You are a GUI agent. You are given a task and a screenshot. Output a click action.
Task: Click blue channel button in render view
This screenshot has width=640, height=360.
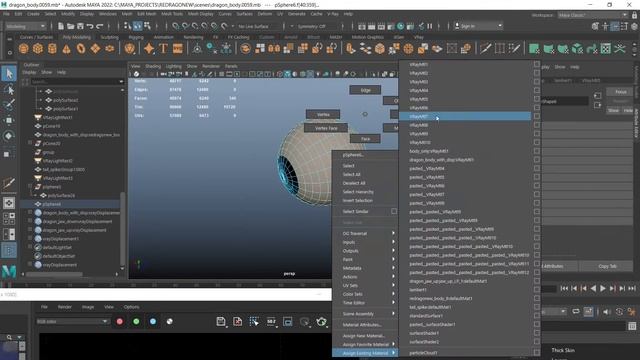click(x=153, y=322)
